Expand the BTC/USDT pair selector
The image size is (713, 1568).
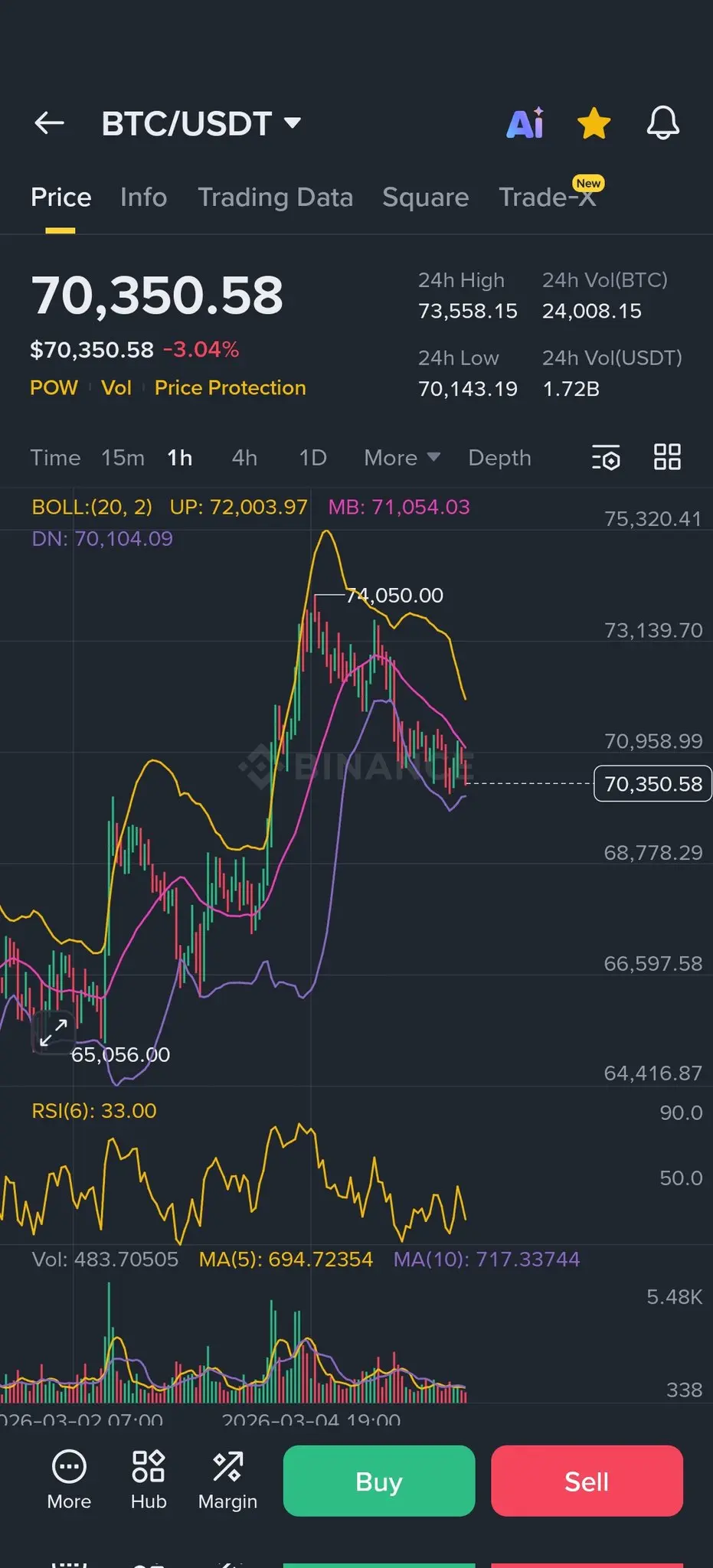point(201,123)
